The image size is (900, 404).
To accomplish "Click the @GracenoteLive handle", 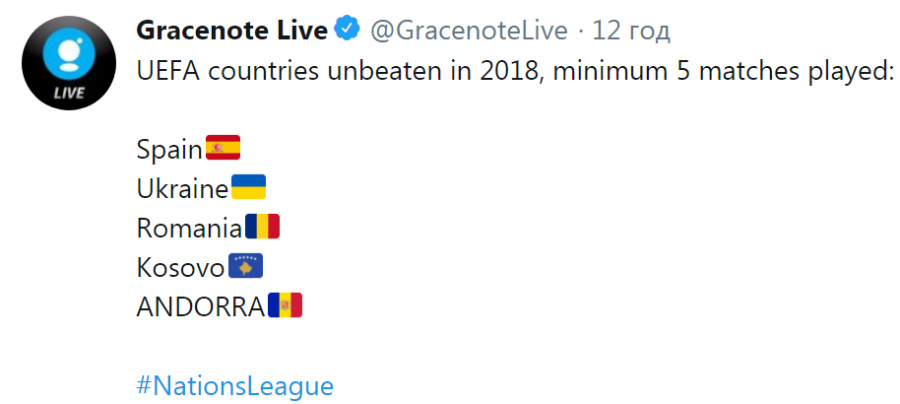I will [468, 30].
